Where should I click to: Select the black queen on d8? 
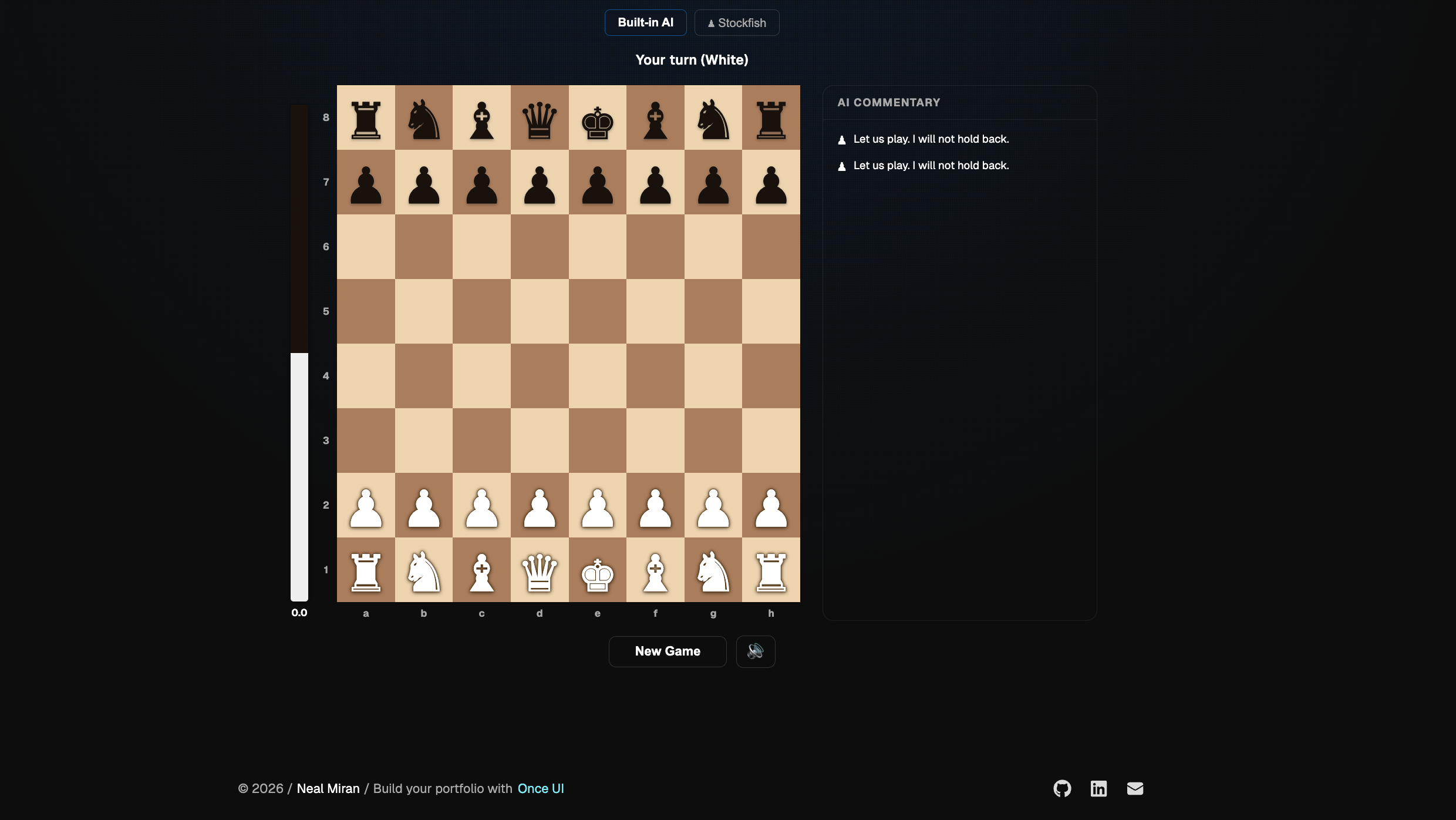[539, 119]
